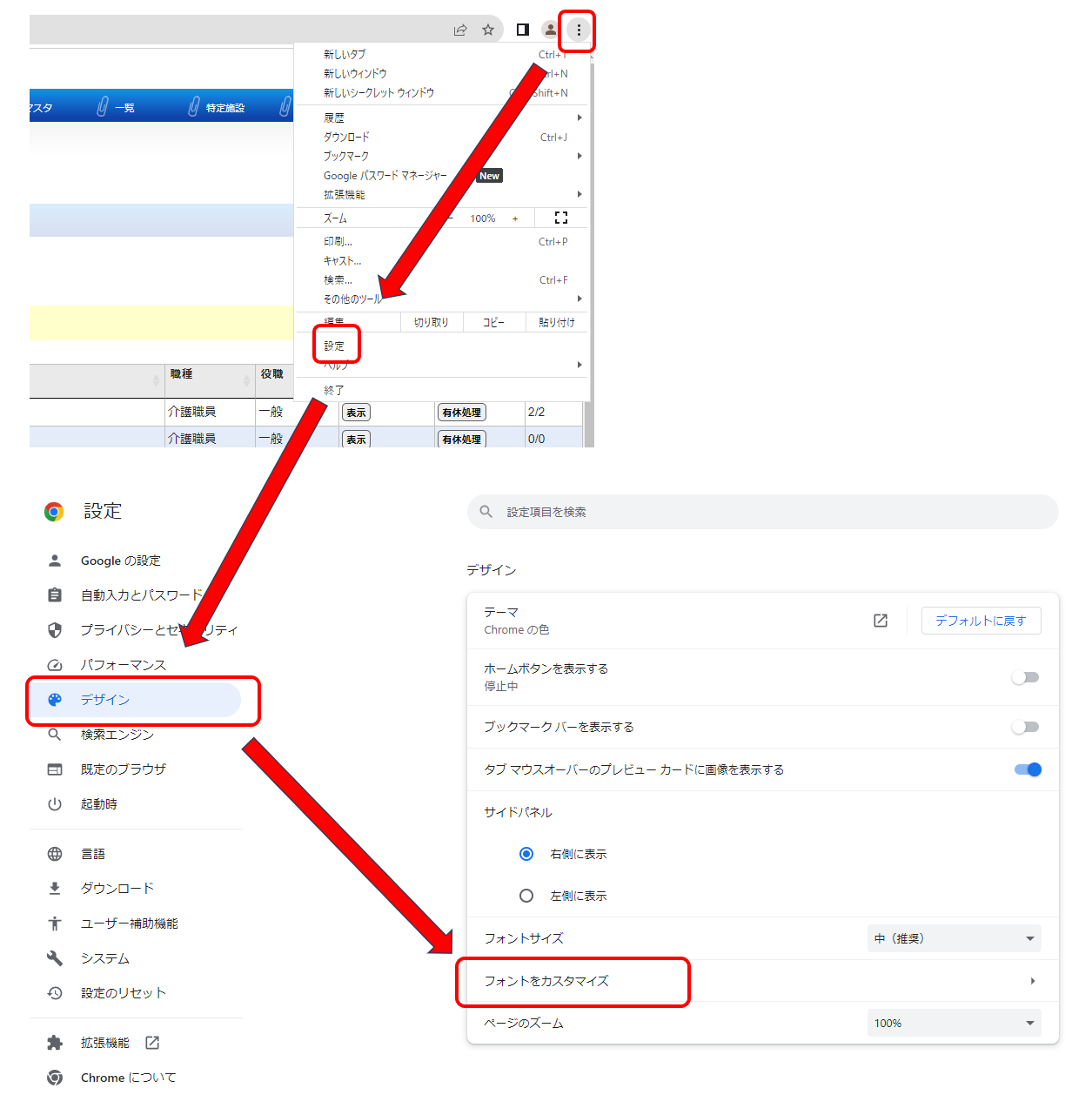
Task: Click the fullscreen zoom icon
Action: (x=561, y=218)
